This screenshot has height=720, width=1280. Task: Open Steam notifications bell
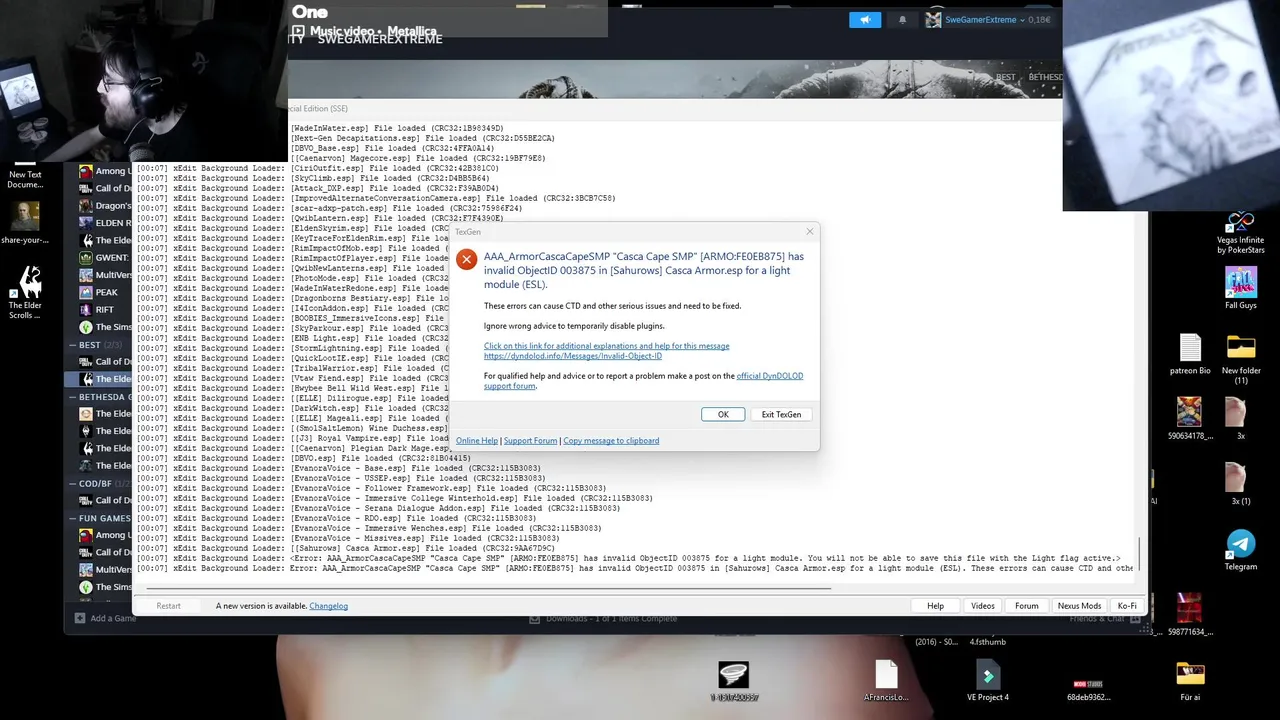click(x=902, y=19)
